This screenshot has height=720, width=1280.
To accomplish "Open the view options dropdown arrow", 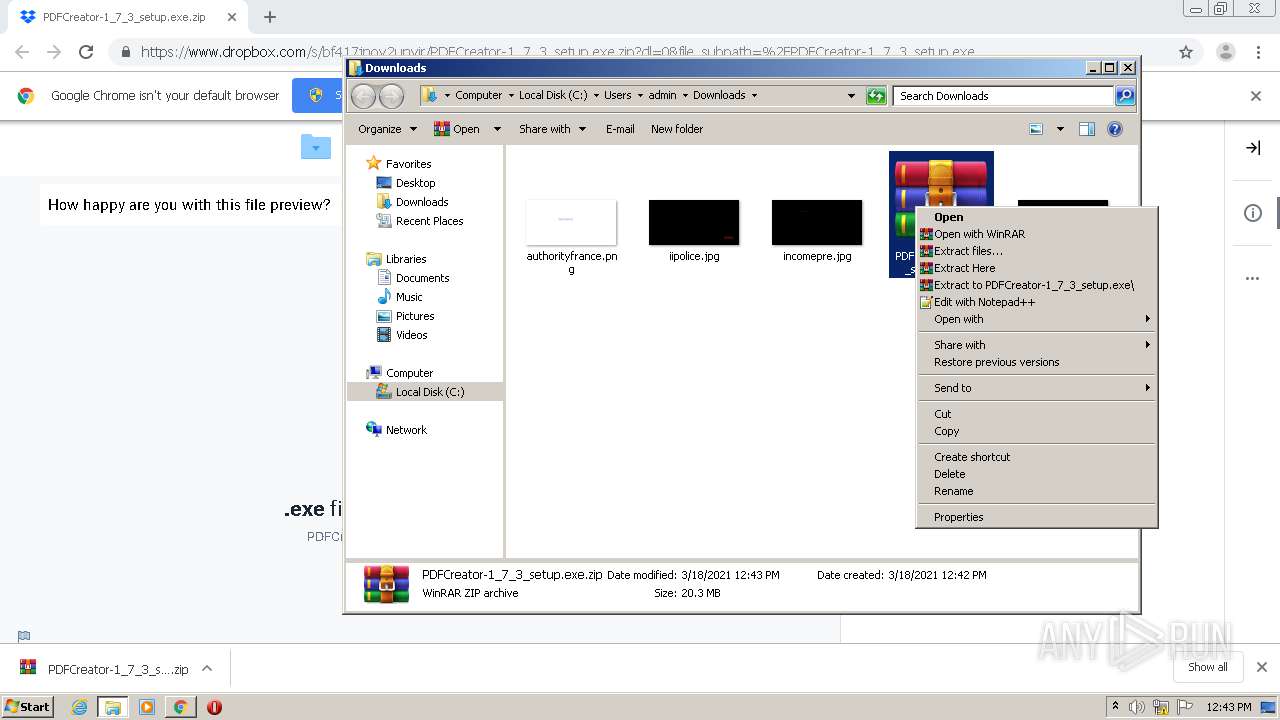I will point(1060,129).
